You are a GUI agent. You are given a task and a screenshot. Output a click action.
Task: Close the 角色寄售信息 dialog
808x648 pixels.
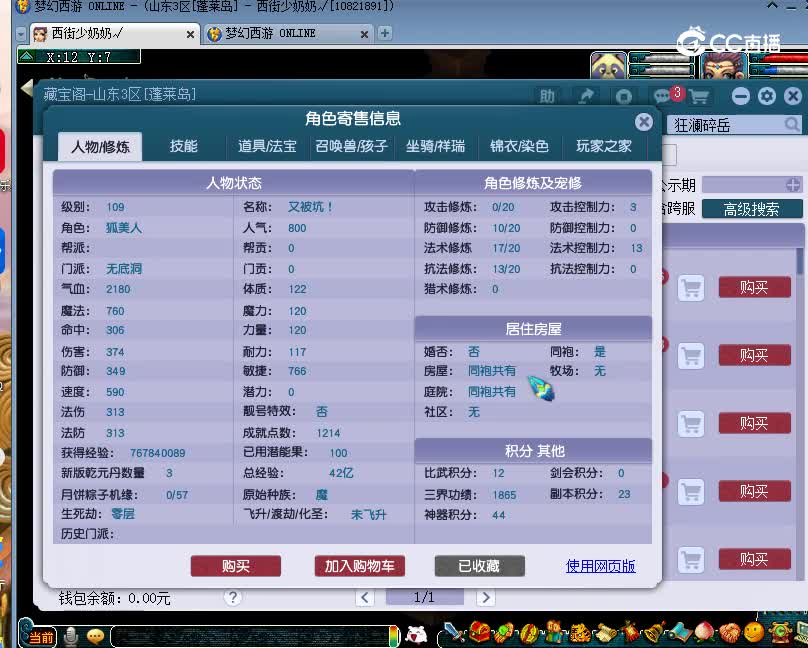(644, 122)
